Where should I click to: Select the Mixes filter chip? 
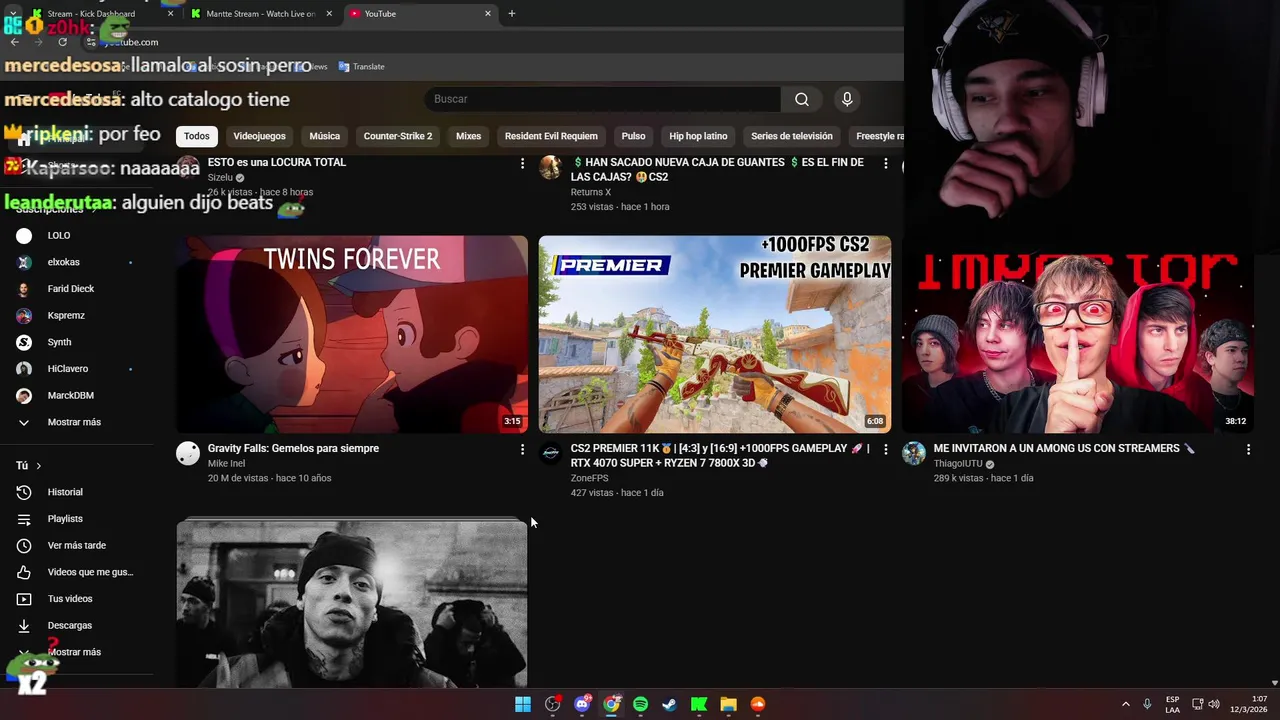468,136
